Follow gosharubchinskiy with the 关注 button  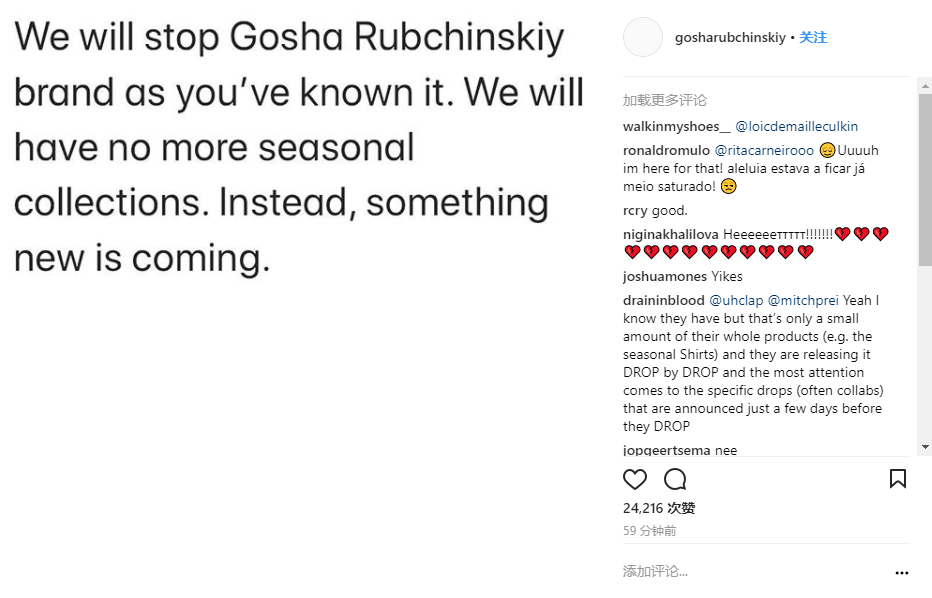tap(813, 37)
